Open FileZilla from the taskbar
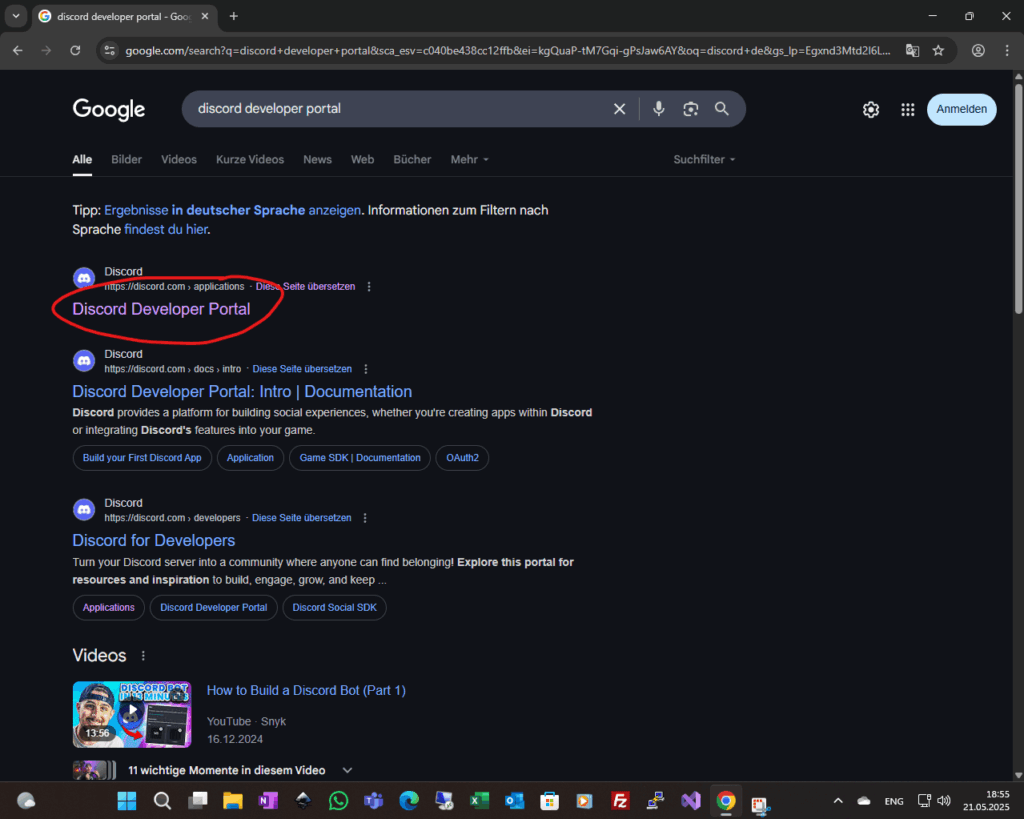 pos(620,801)
